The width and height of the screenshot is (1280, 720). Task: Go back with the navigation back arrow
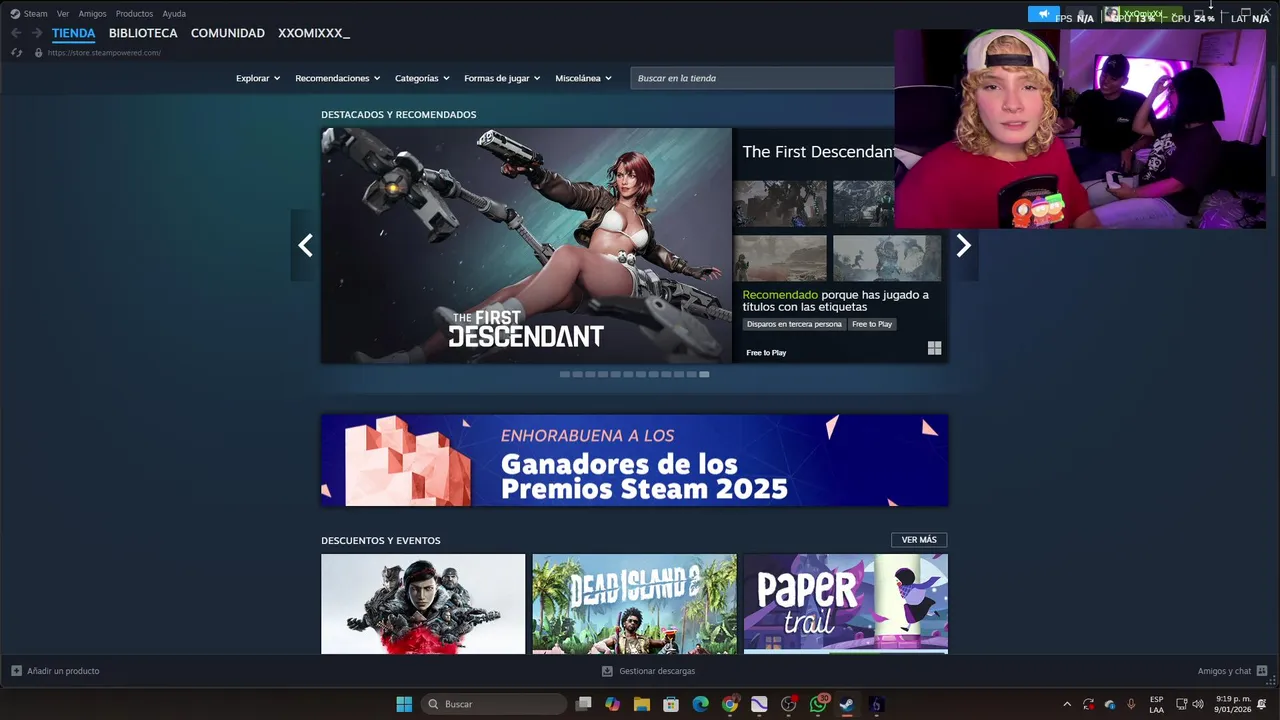[16, 33]
